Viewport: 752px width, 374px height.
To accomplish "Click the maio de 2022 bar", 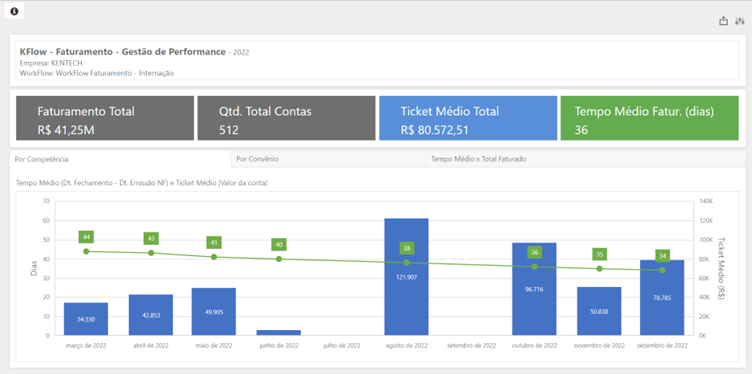I will [213, 311].
